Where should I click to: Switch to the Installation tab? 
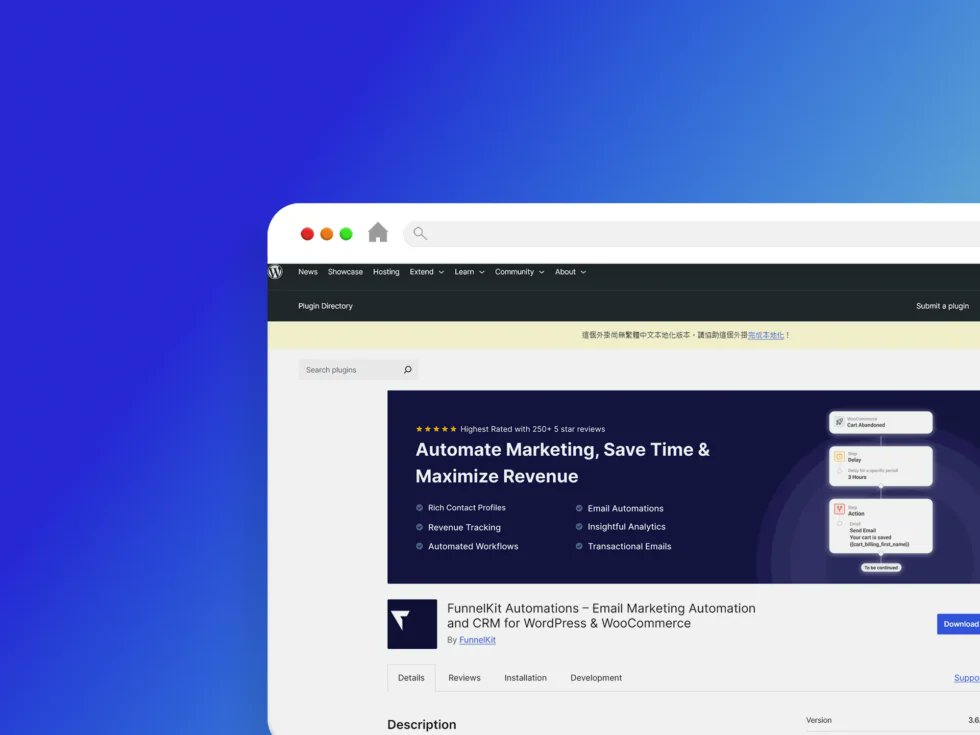point(526,678)
